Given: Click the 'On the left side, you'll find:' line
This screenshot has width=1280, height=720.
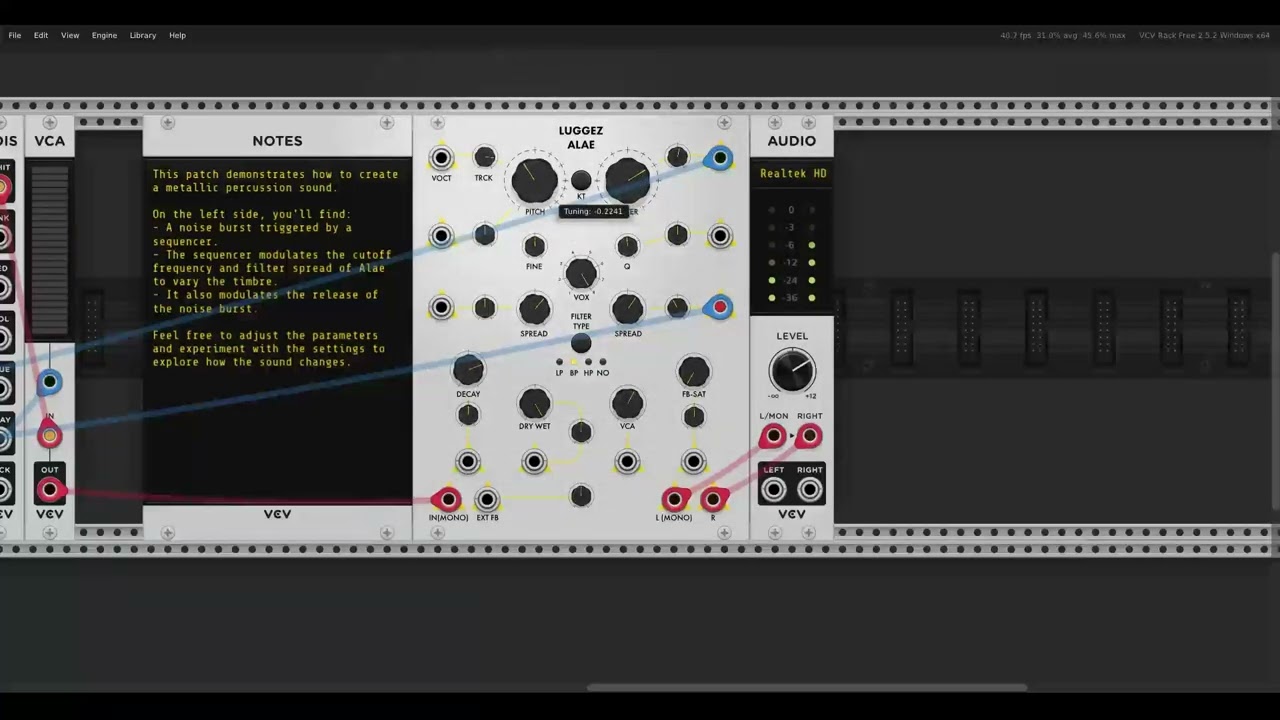Looking at the screenshot, I should click(x=251, y=214).
